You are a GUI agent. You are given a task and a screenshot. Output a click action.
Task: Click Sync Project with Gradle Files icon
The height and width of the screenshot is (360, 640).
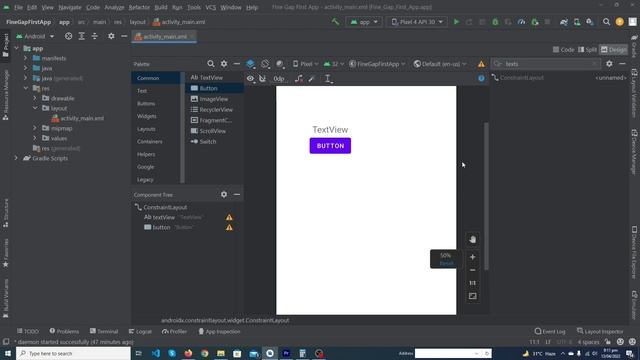[564, 22]
